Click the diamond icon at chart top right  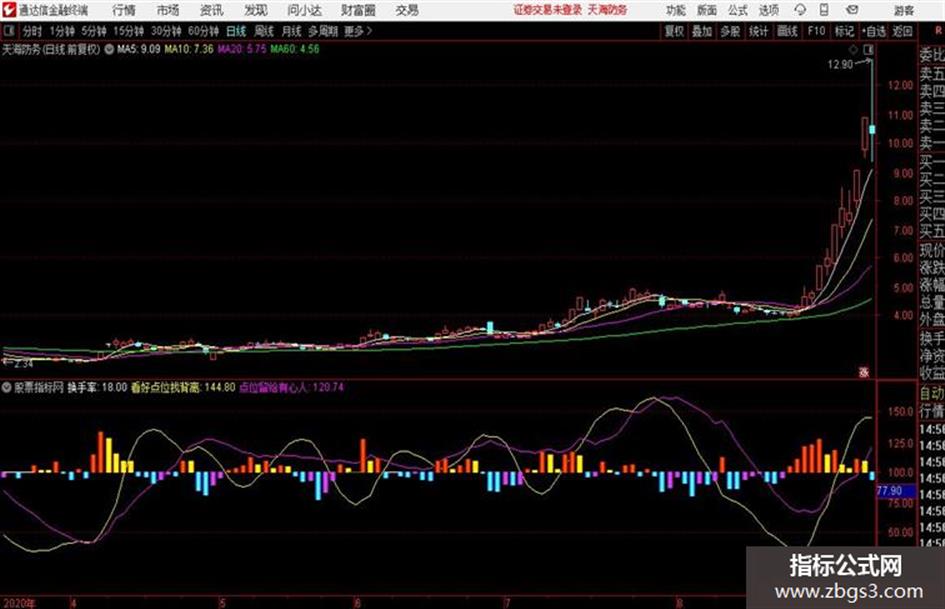(x=853, y=49)
